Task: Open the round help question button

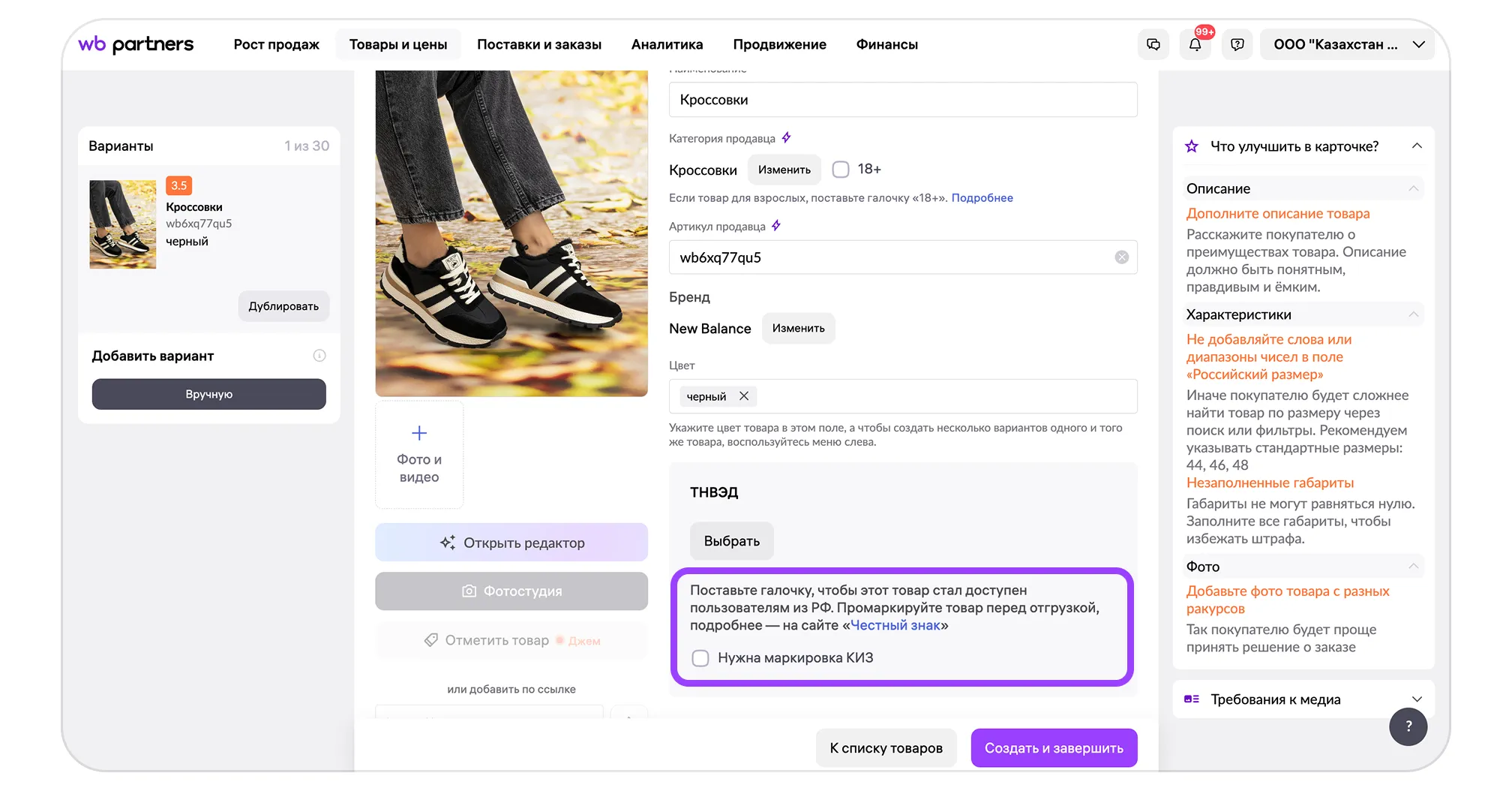Action: 1408,726
